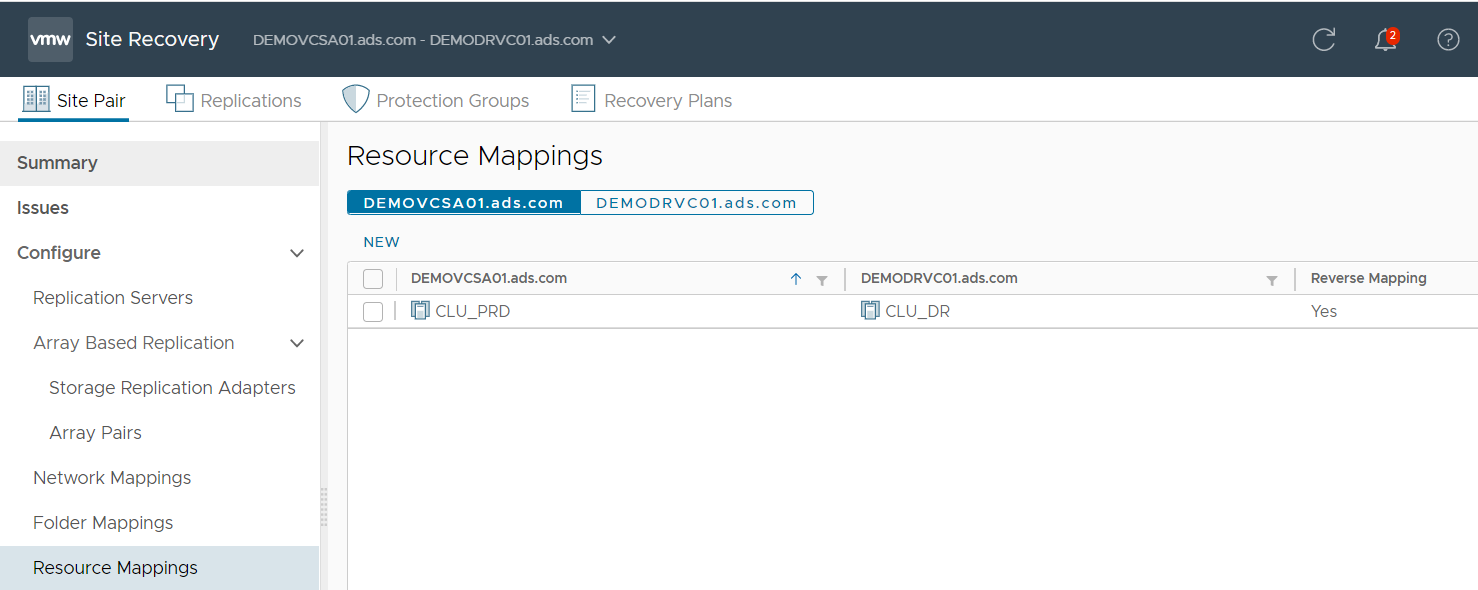Select the DEMODRVC01.ads.com site toggle

(697, 202)
